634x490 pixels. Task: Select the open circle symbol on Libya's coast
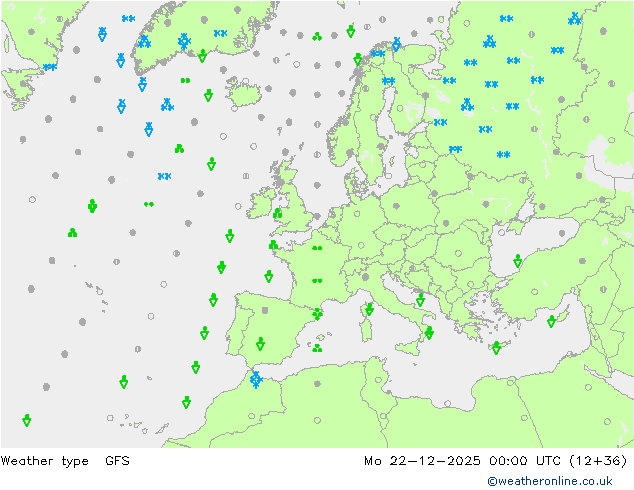447,403
